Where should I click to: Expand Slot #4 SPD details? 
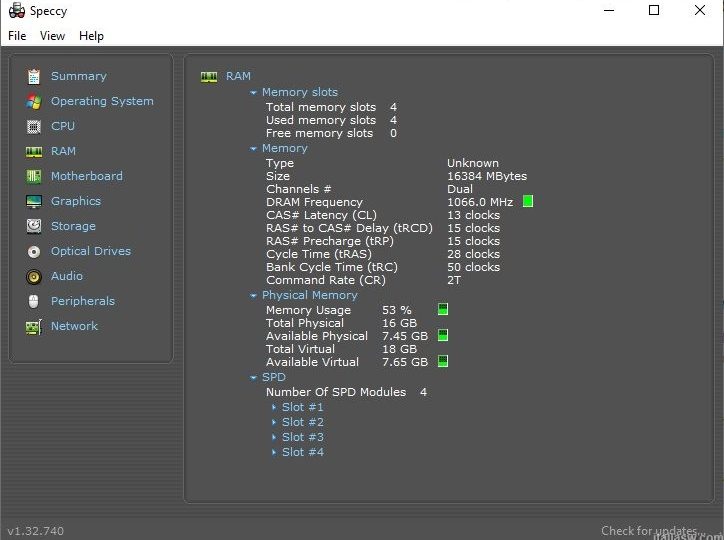(x=274, y=452)
